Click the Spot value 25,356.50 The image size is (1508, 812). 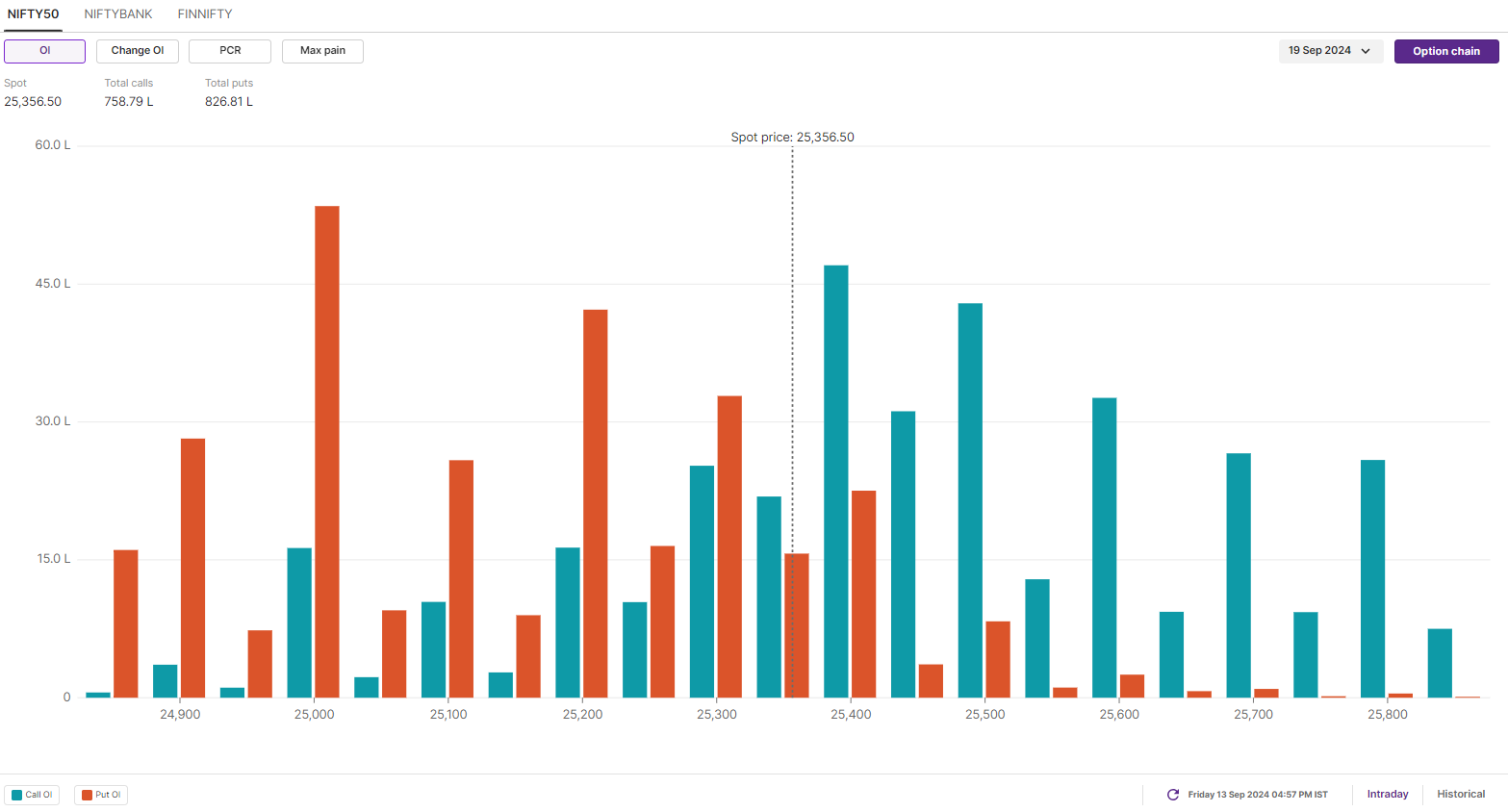33,102
